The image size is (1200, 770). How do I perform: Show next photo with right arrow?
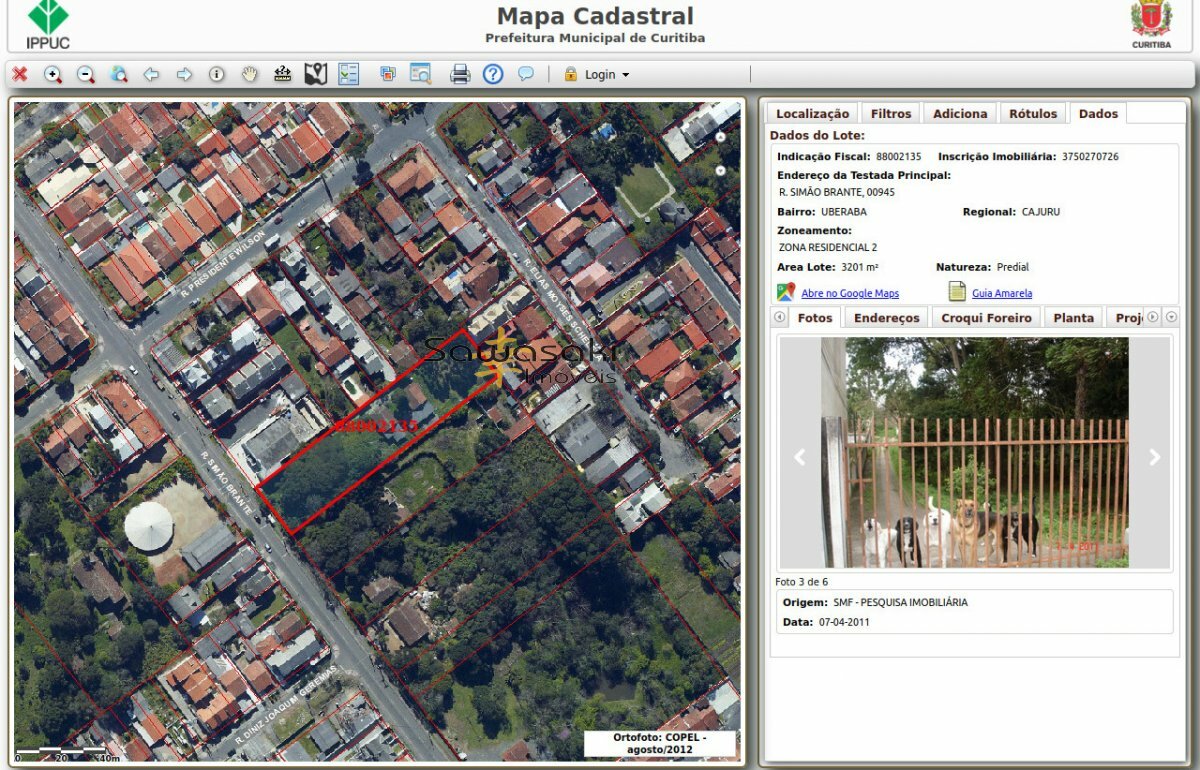pos(1154,457)
